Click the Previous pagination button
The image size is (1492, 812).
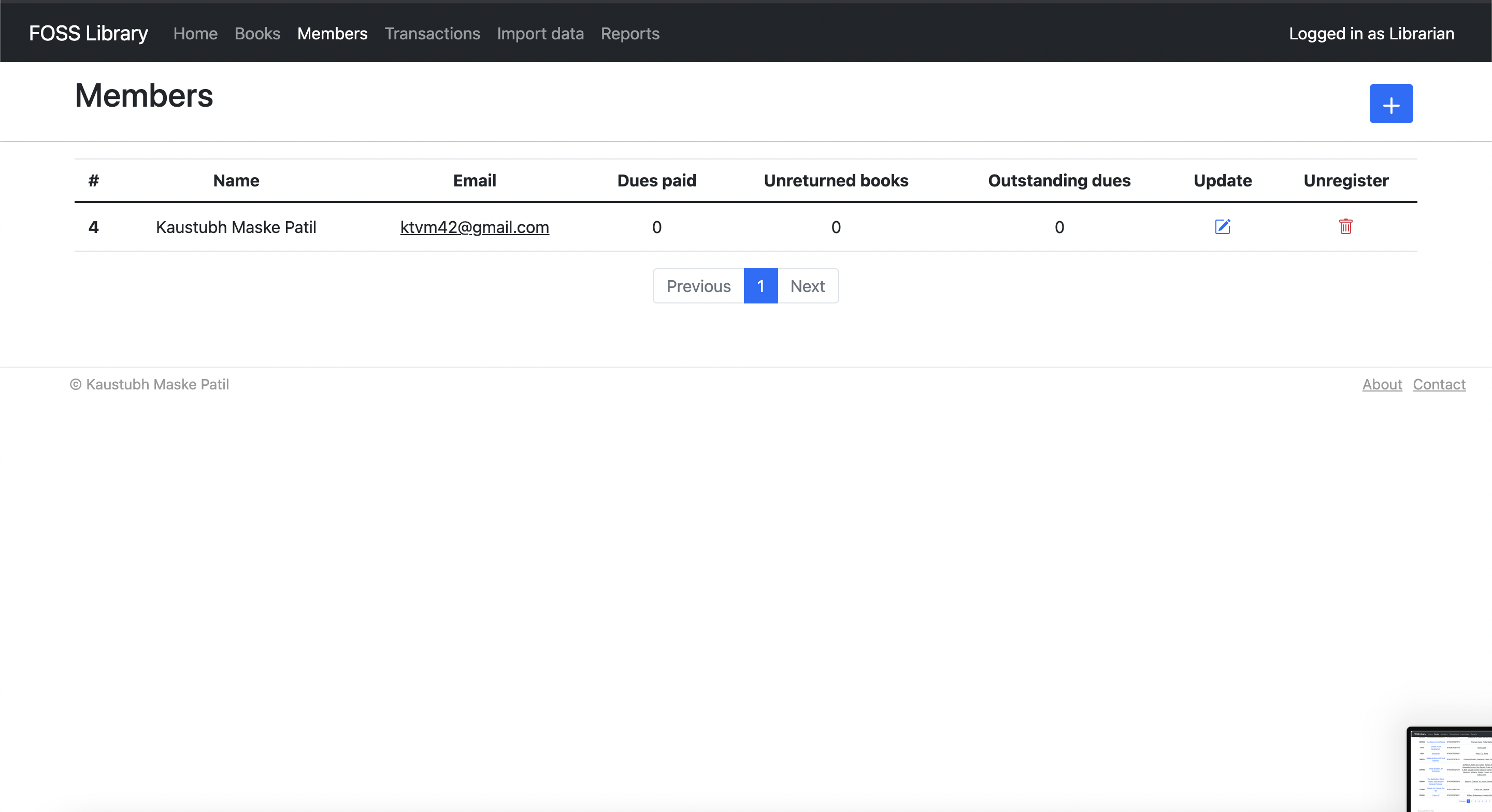(x=698, y=285)
